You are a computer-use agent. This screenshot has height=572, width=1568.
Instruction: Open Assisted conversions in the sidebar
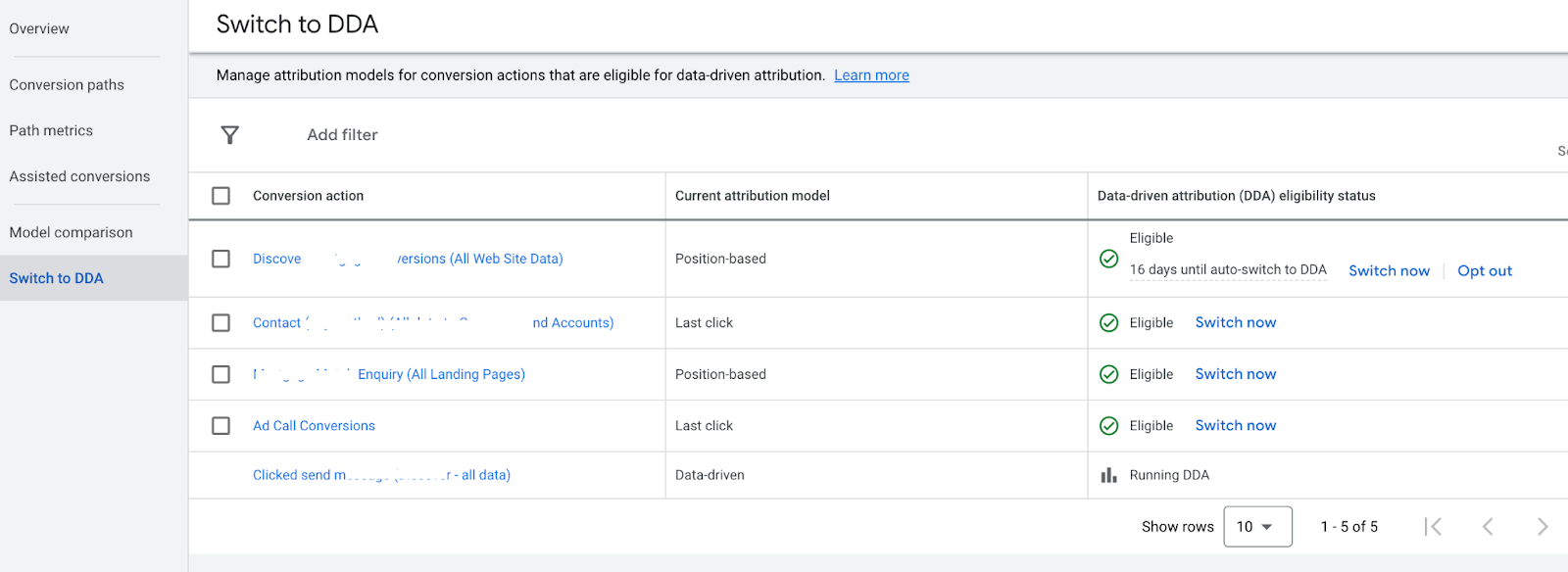pos(79,177)
